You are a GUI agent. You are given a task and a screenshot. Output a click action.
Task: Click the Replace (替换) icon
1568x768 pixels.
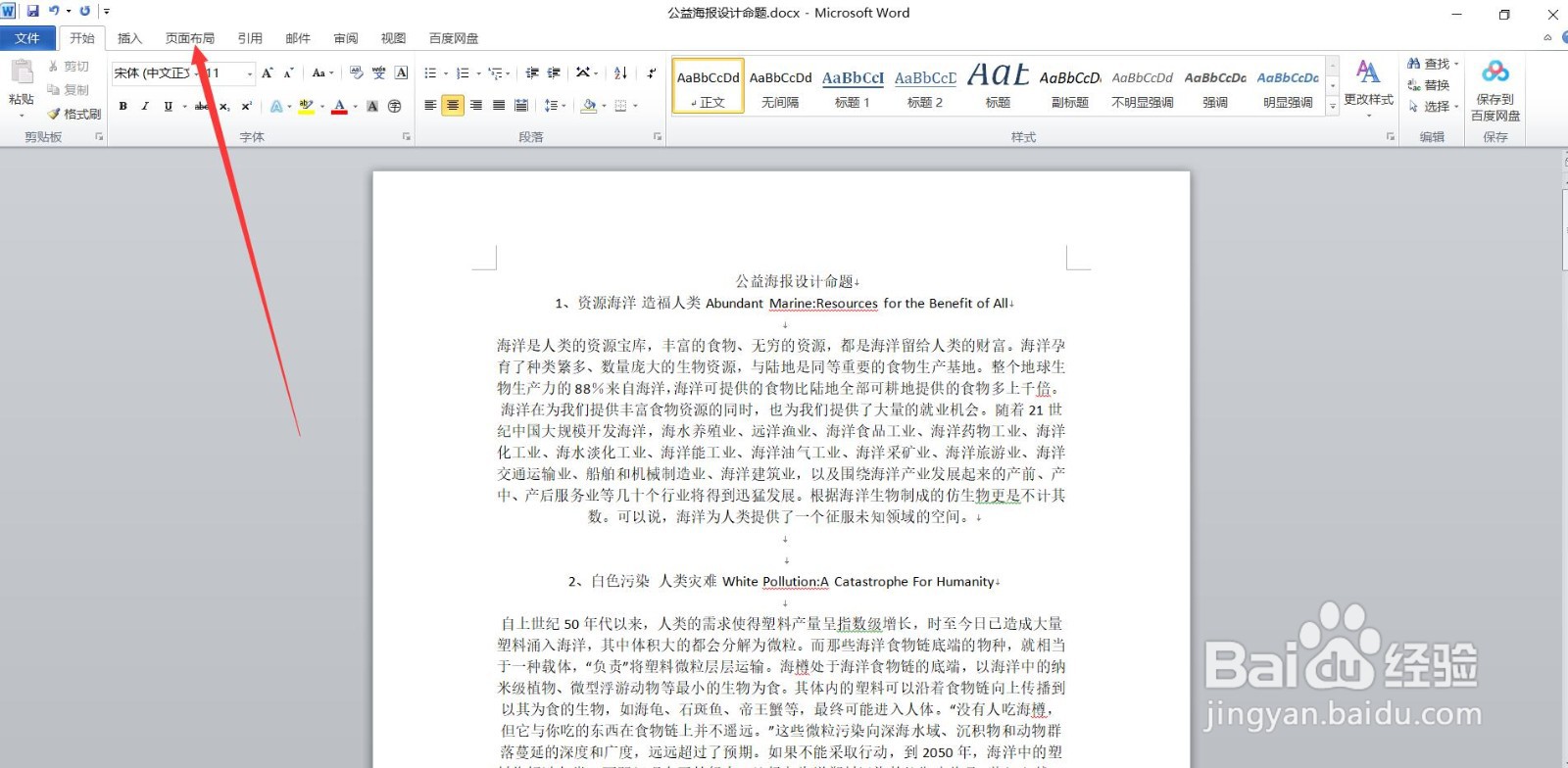[1414, 85]
